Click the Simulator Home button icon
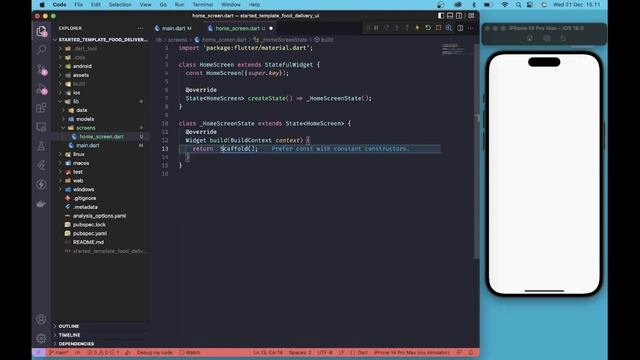 point(529,38)
